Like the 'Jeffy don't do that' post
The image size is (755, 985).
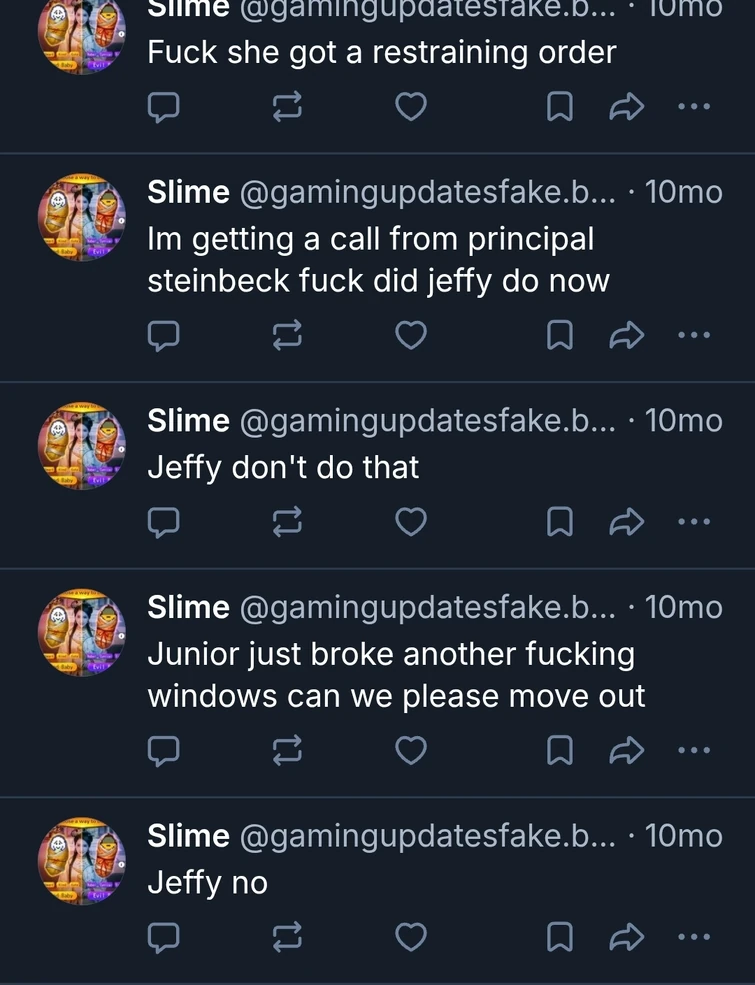point(411,522)
